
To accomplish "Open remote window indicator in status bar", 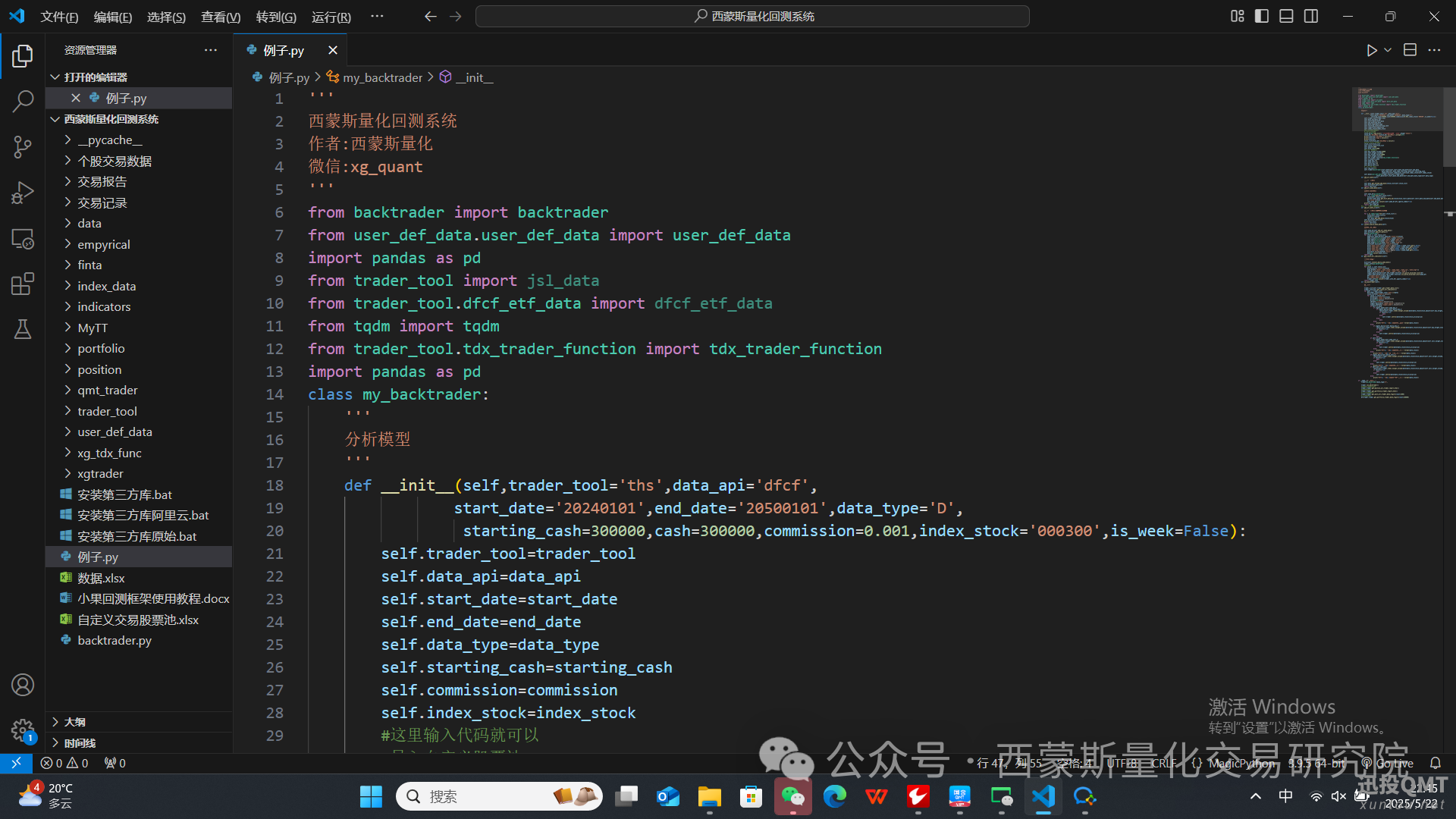I will point(16,763).
